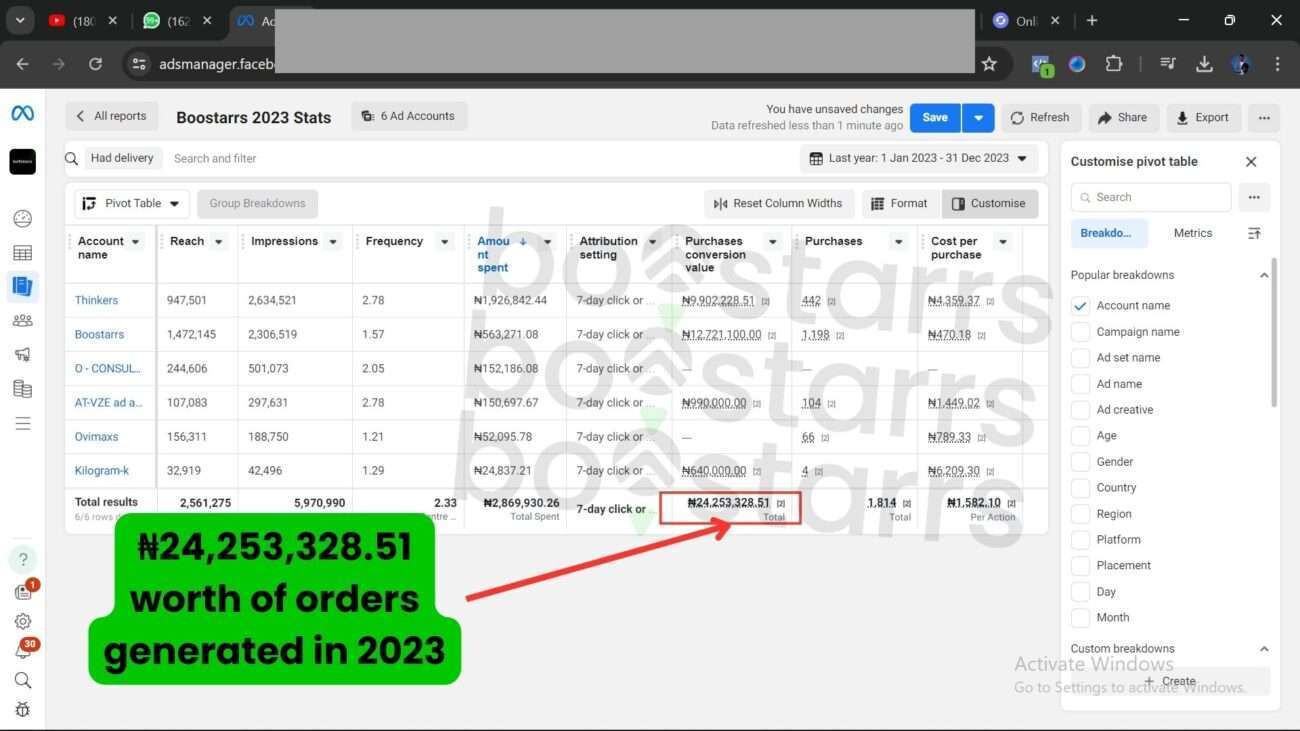
Task: Open the campaigns table grid icon
Action: click(22, 253)
